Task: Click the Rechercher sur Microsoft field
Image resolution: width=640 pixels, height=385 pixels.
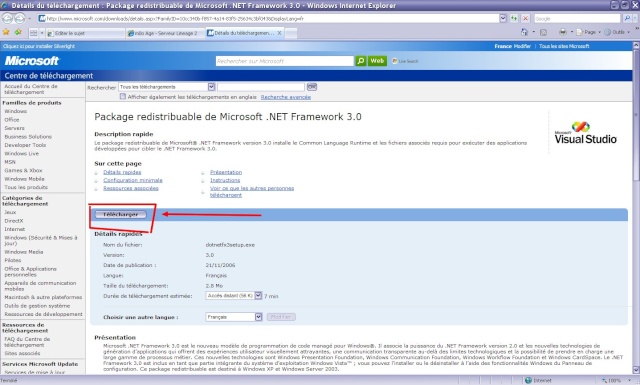Action: tap(284, 61)
